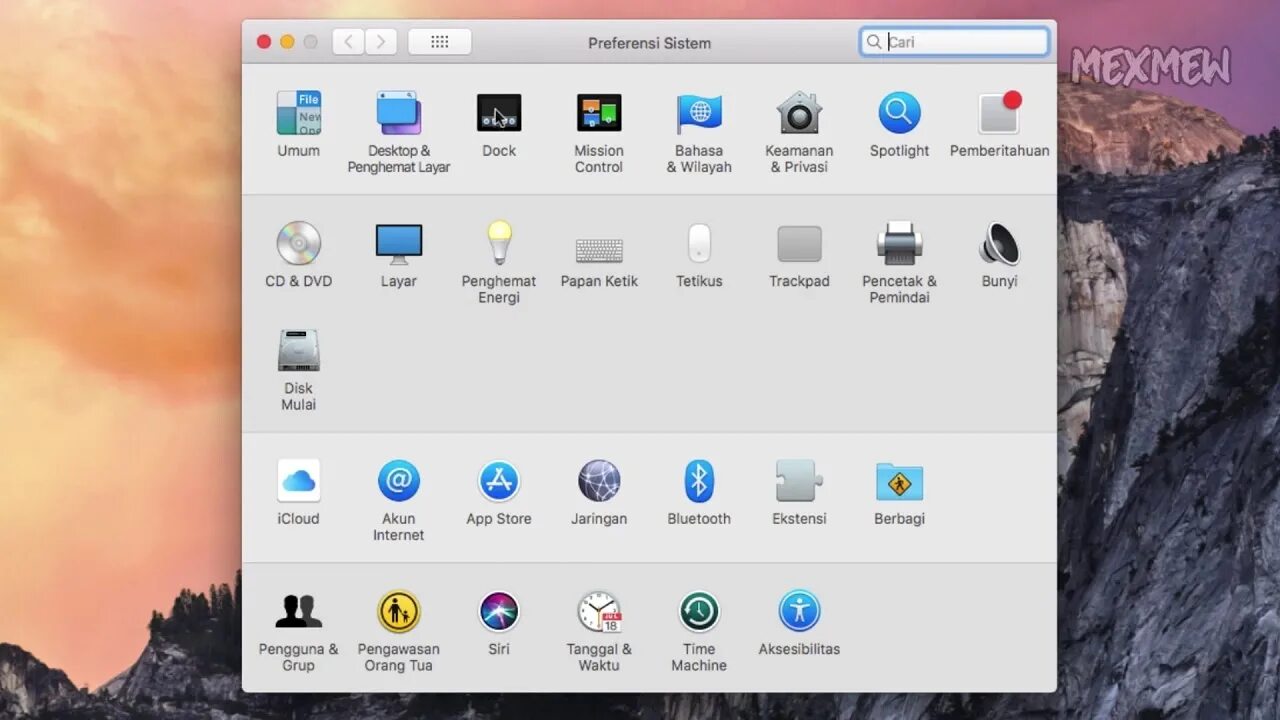Focus the Cari search field
Screen dimensions: 1280x720
[x=954, y=42]
